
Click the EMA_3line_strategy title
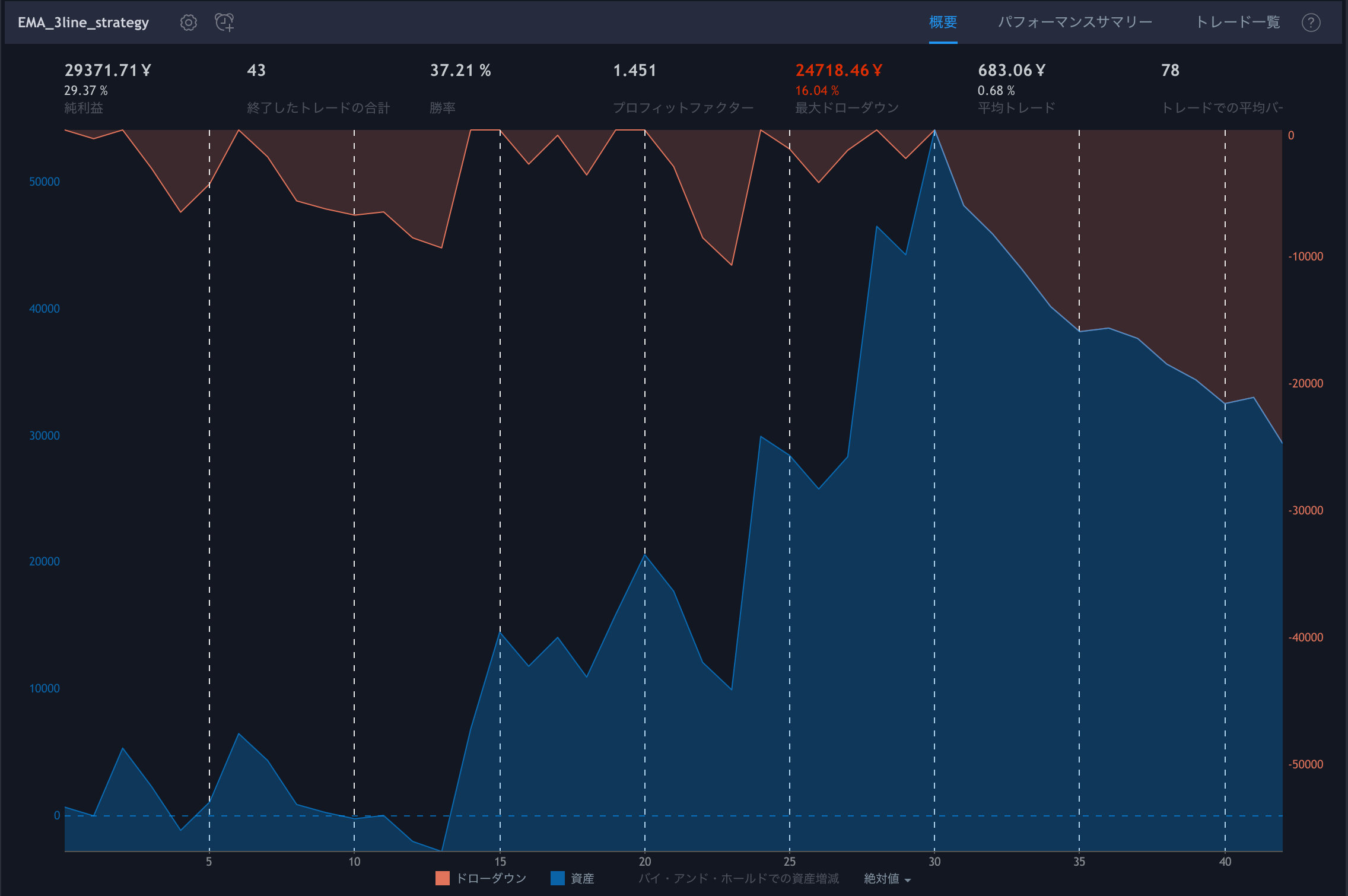pos(83,23)
